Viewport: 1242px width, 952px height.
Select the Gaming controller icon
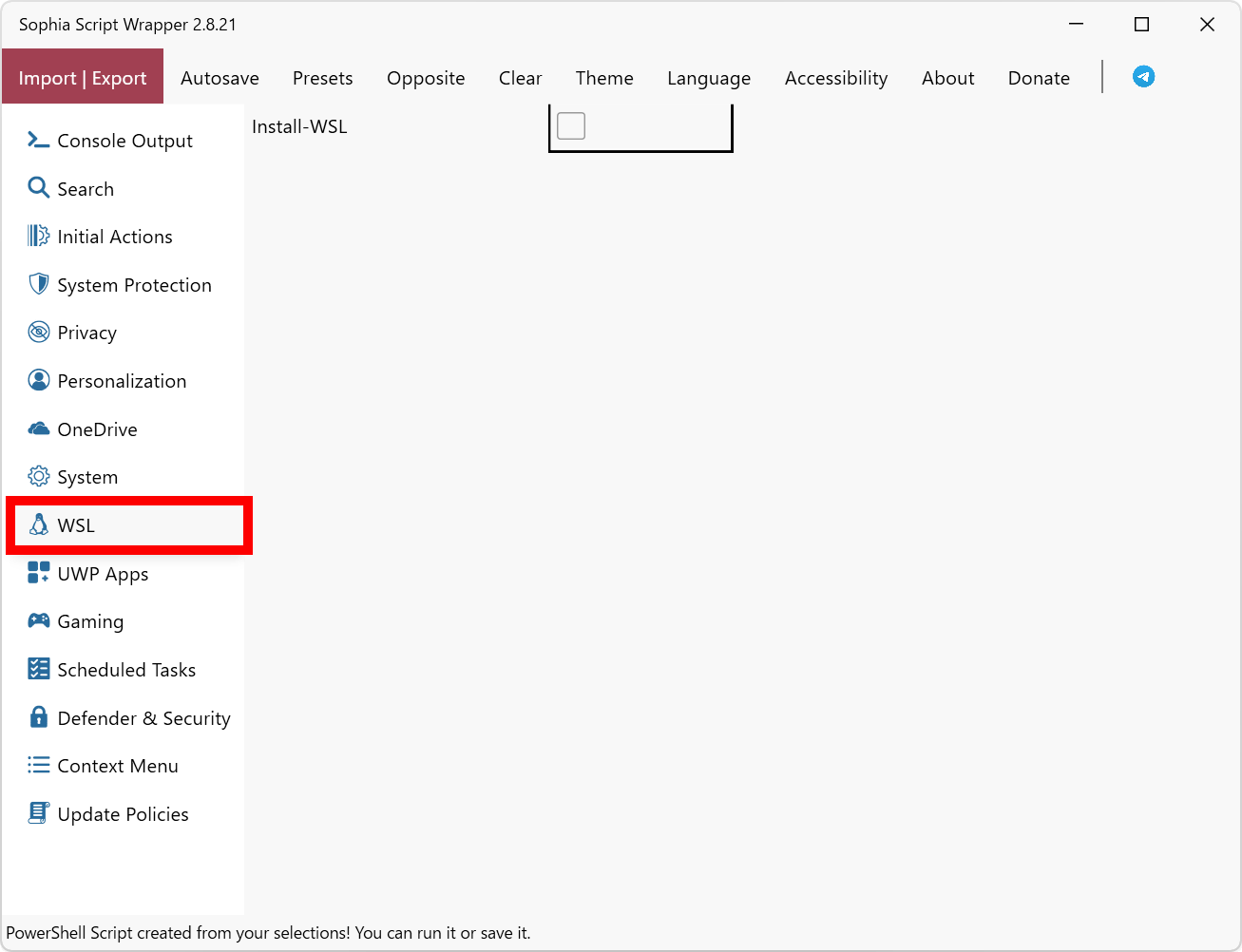(38, 620)
